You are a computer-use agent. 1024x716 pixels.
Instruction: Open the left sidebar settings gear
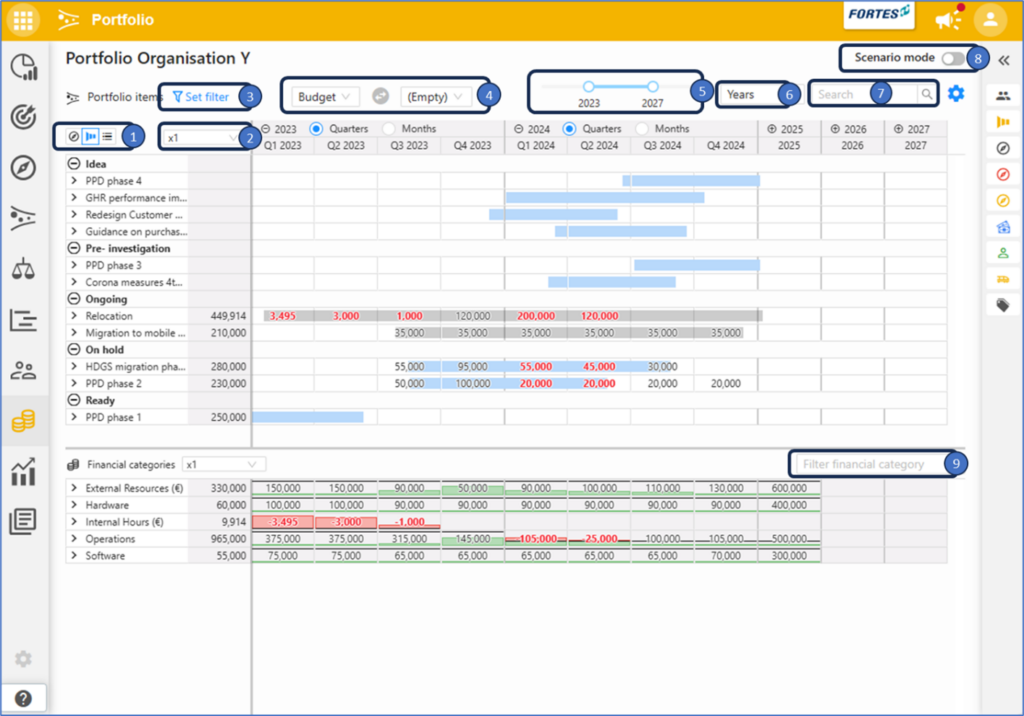click(x=24, y=659)
